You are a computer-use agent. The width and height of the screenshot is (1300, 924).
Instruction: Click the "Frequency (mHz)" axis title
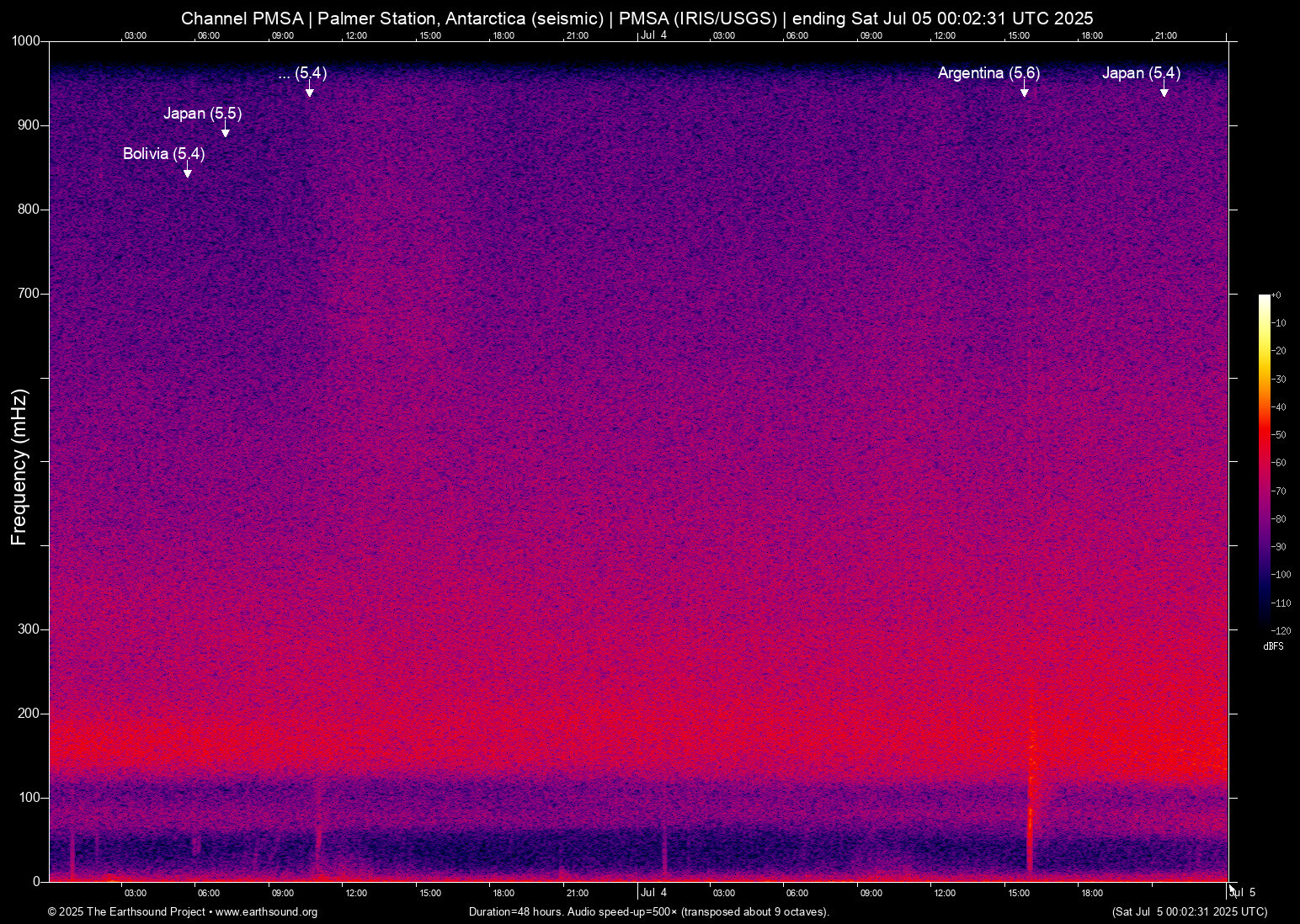(19, 467)
